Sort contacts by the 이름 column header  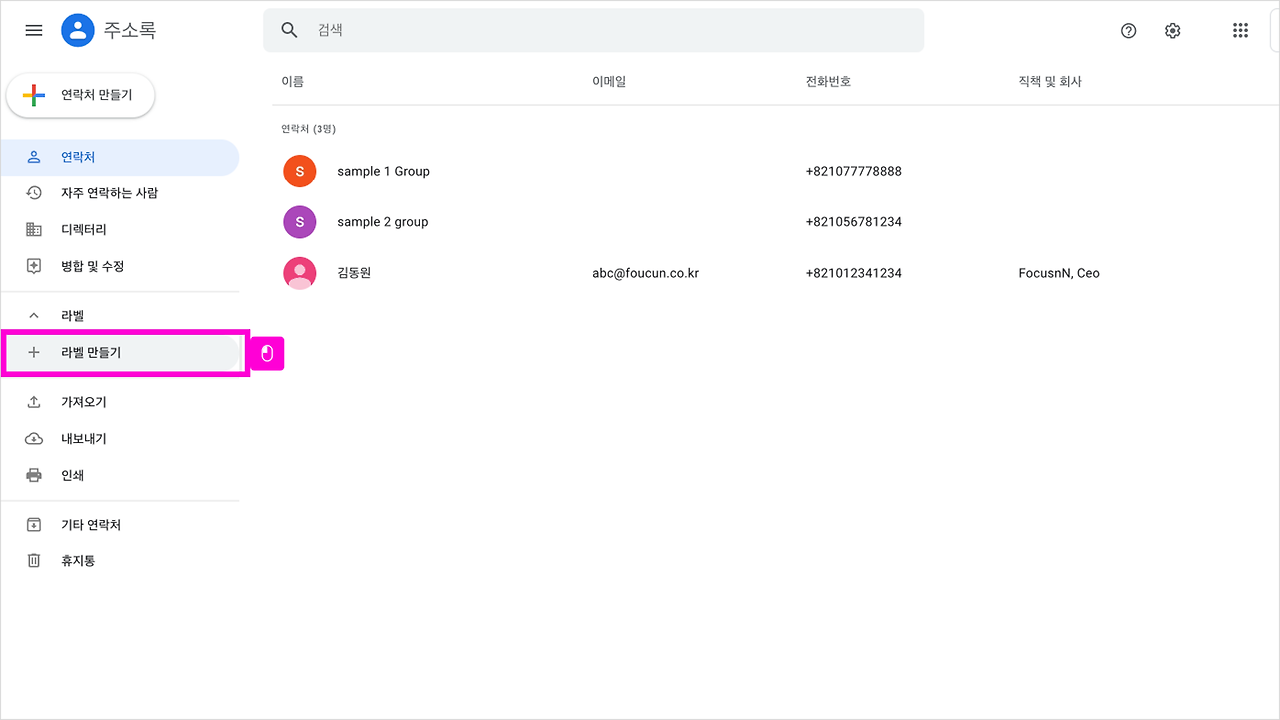(291, 81)
